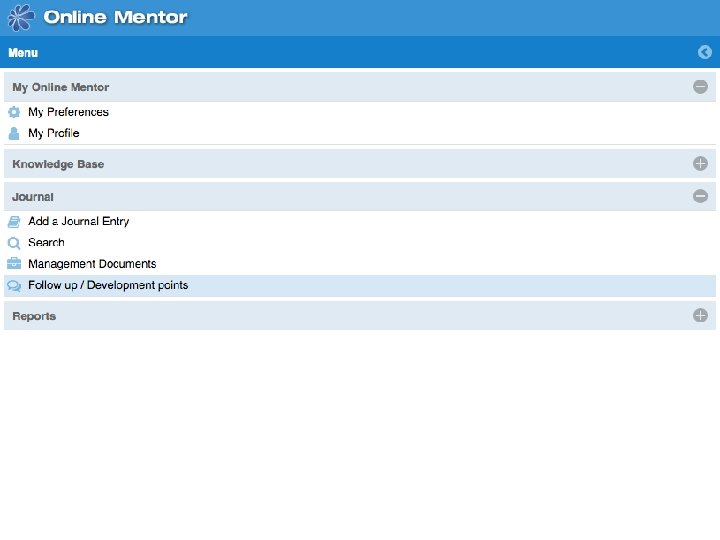
Task: Click the Online Mentor flower logo
Action: pos(21,18)
